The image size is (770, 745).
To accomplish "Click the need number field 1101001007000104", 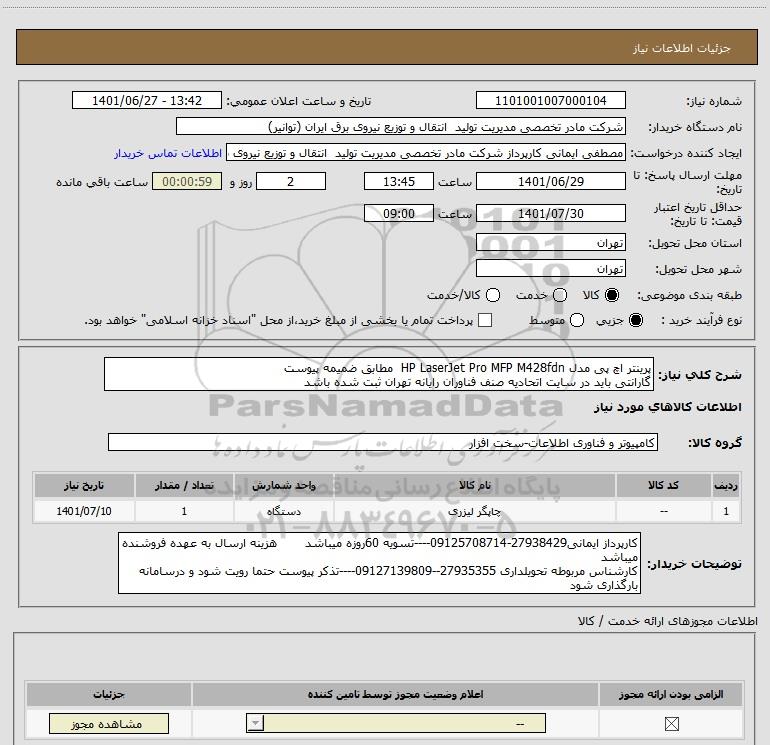I will 550,100.
